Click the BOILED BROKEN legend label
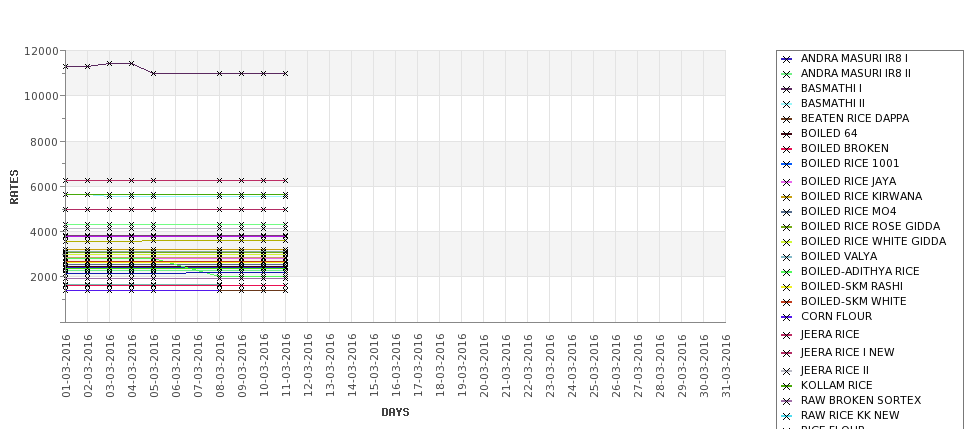This screenshot has height=429, width=975. coord(844,148)
